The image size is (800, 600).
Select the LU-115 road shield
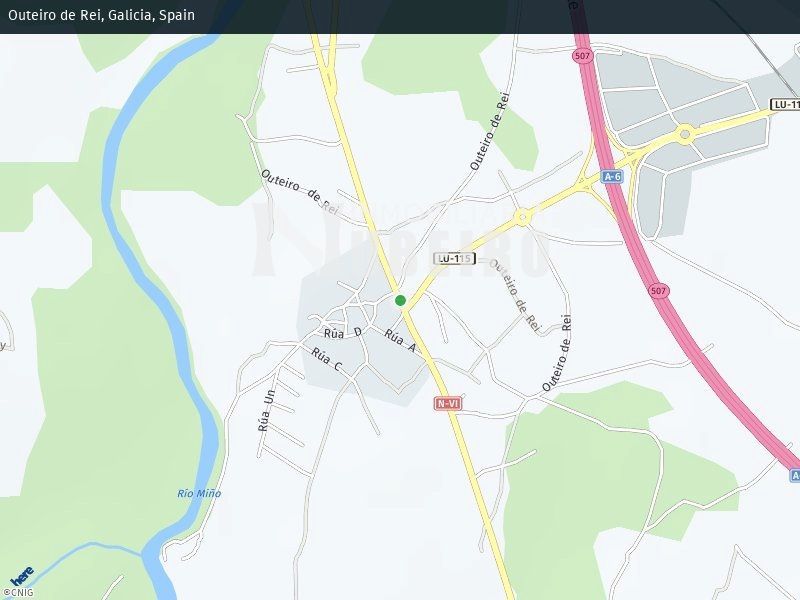(453, 258)
